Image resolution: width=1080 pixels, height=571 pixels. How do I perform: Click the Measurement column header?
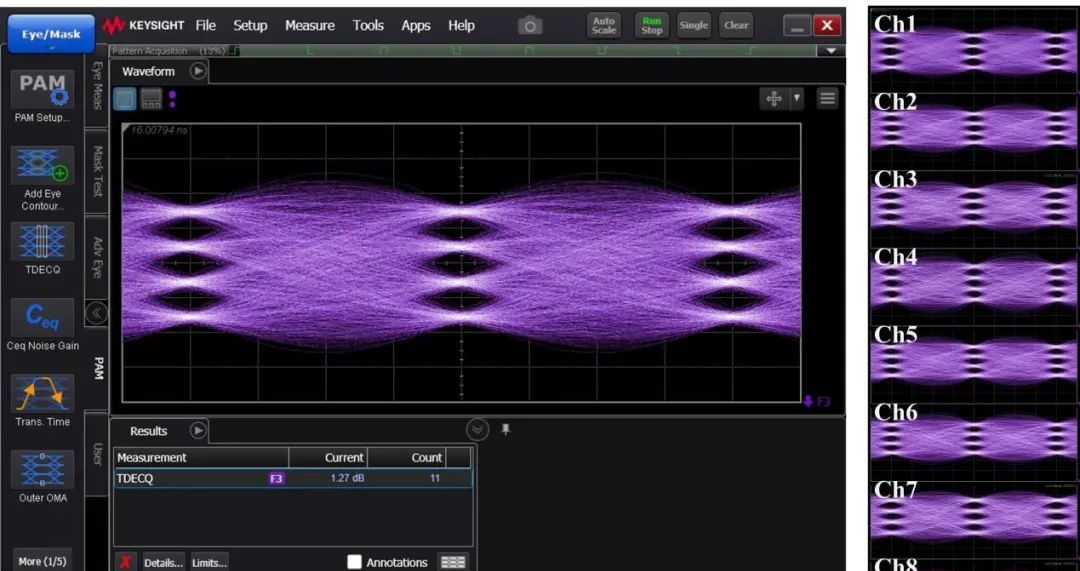pyautogui.click(x=201, y=457)
